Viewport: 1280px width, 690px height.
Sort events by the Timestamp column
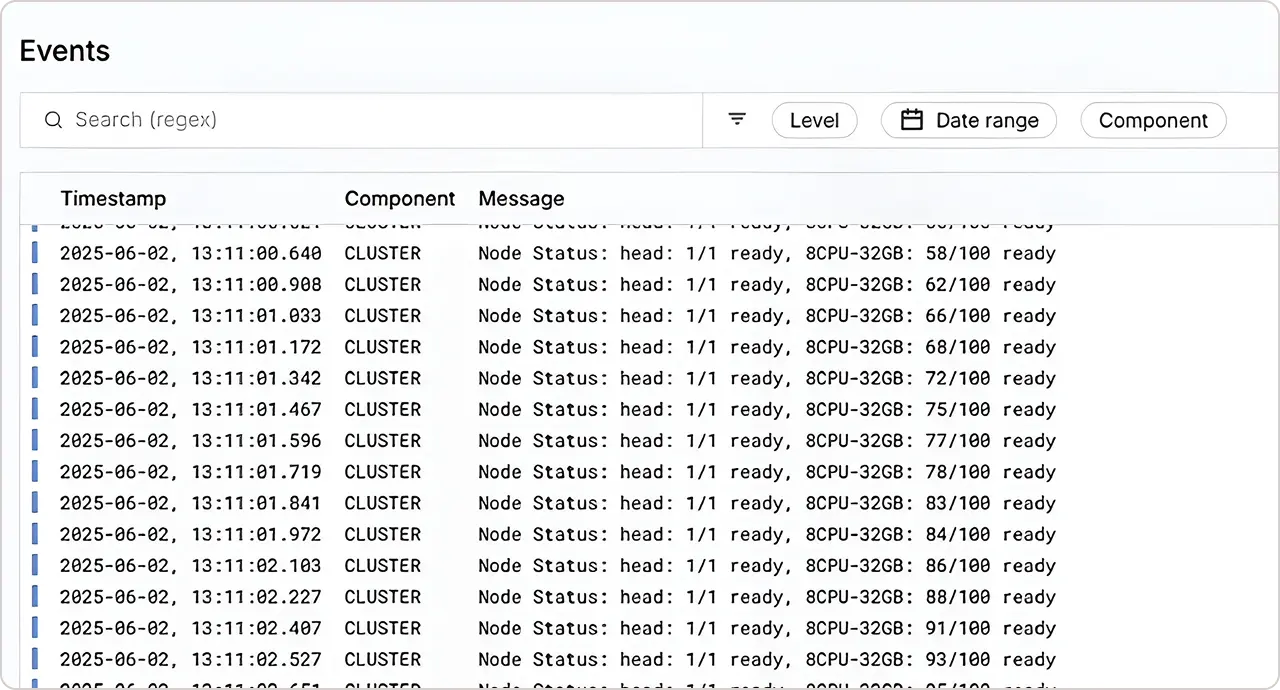(113, 198)
